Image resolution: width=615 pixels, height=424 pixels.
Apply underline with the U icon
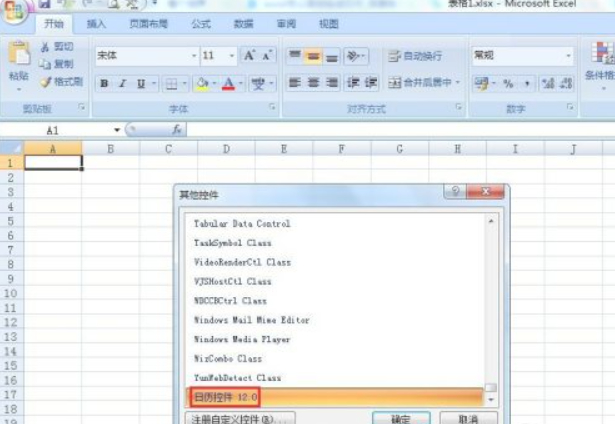pos(140,83)
